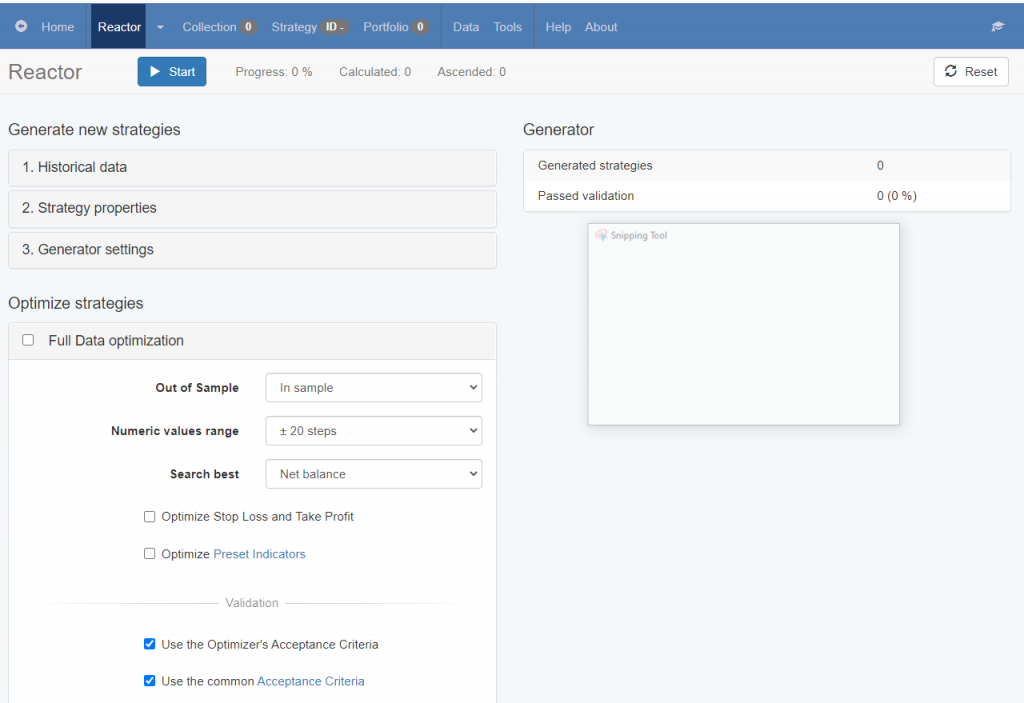Screen dimensions: 1024x703
Task: Click the Collection count badge
Action: point(248,27)
